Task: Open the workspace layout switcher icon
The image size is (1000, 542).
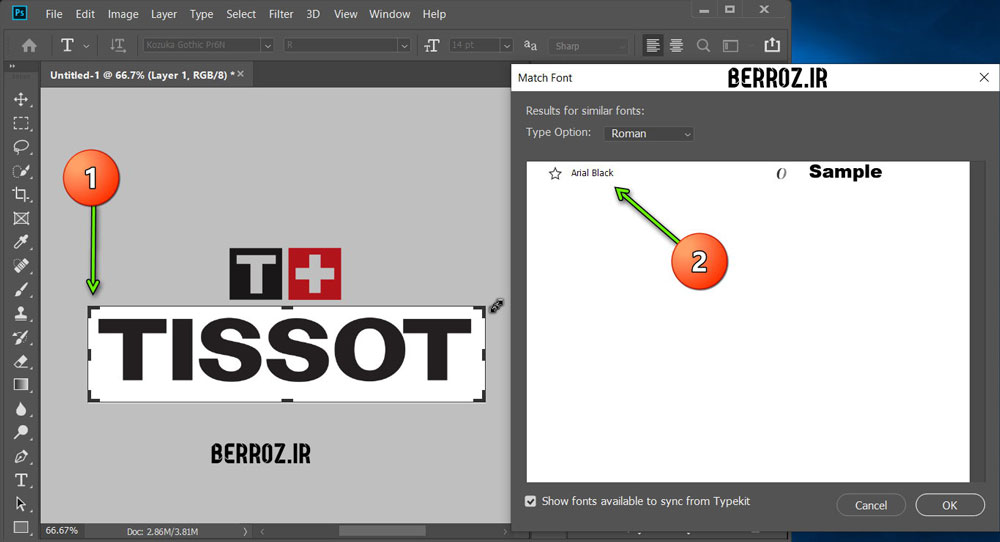Action: [x=730, y=45]
